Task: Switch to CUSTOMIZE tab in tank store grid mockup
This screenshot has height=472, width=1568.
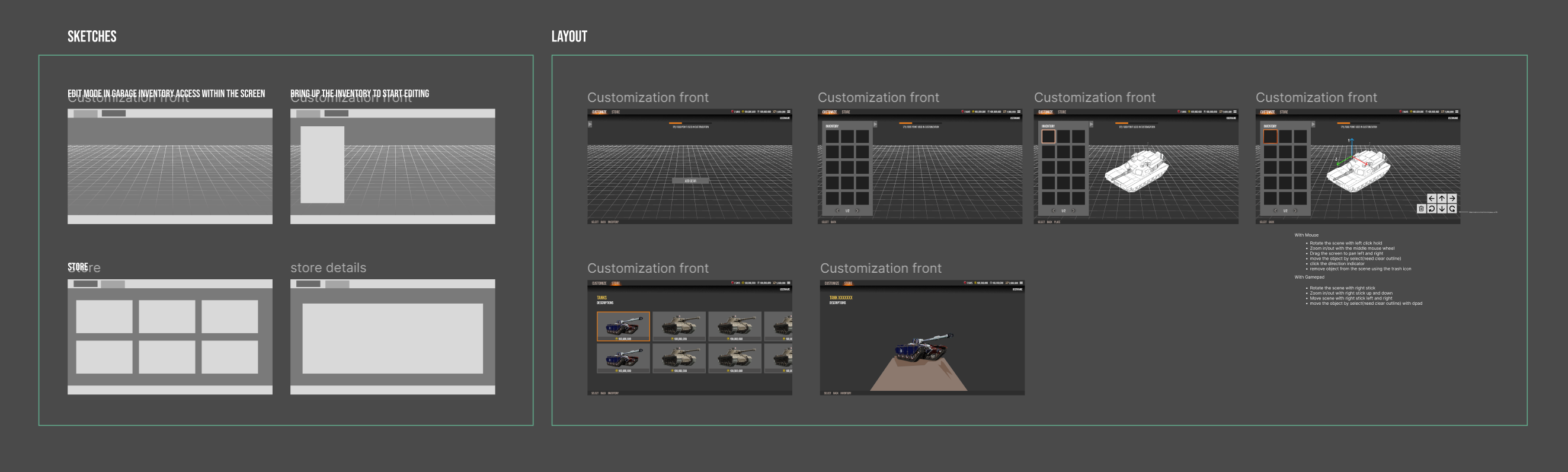Action: click(x=599, y=283)
